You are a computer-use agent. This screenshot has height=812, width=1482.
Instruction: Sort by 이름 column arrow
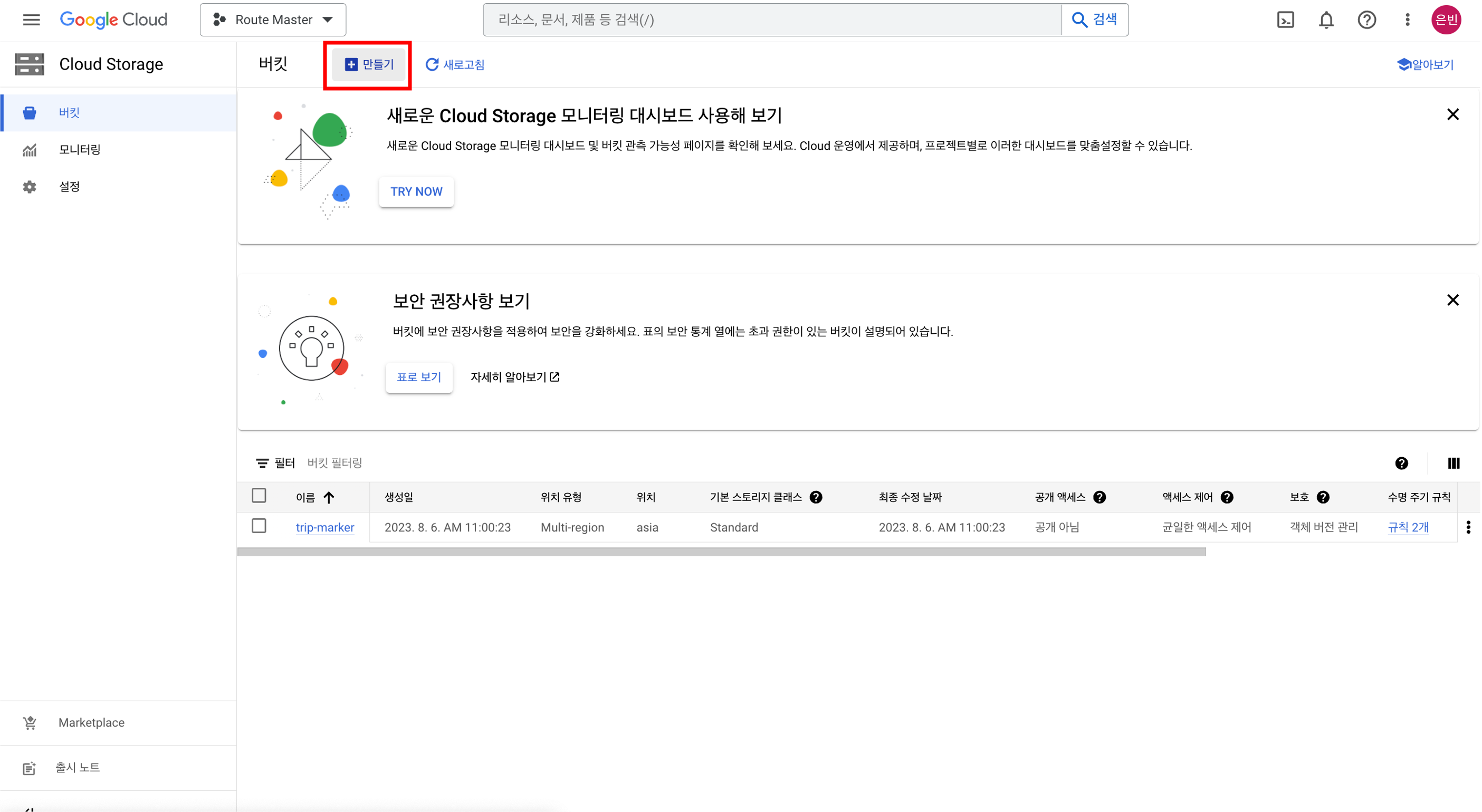329,497
